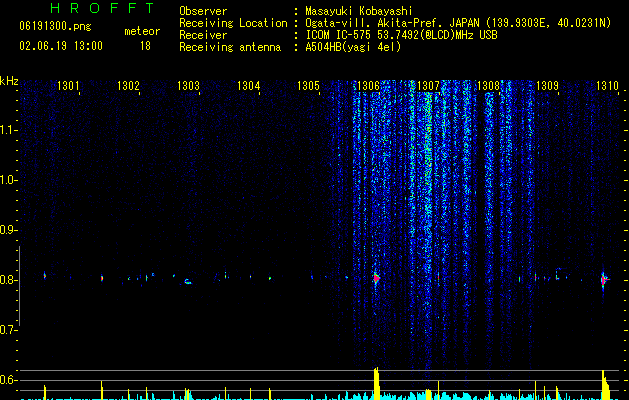Click the A504HB(yagi 4el) antenna text
Image resolution: width=629 pixels, height=400 pixels.
(x=353, y=47)
